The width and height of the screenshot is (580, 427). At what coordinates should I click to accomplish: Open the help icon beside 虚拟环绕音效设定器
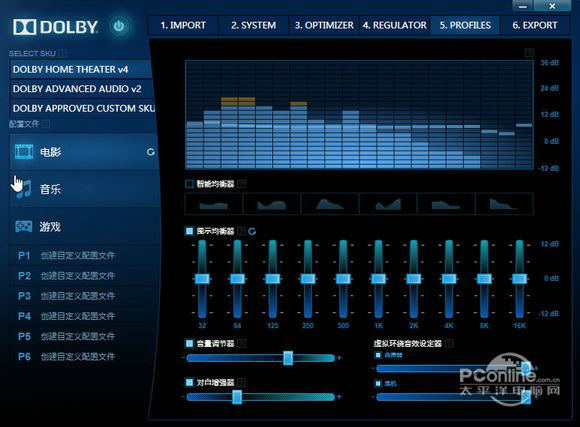[449, 343]
